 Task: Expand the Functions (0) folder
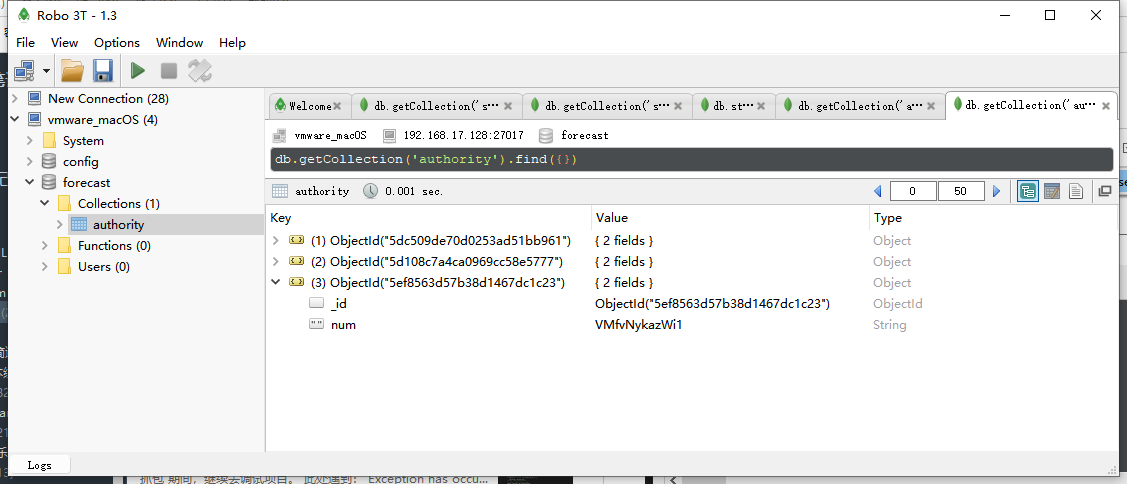click(45, 245)
